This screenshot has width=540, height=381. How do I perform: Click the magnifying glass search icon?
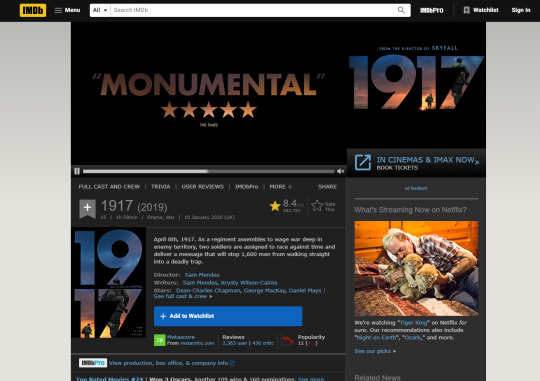[x=401, y=10]
